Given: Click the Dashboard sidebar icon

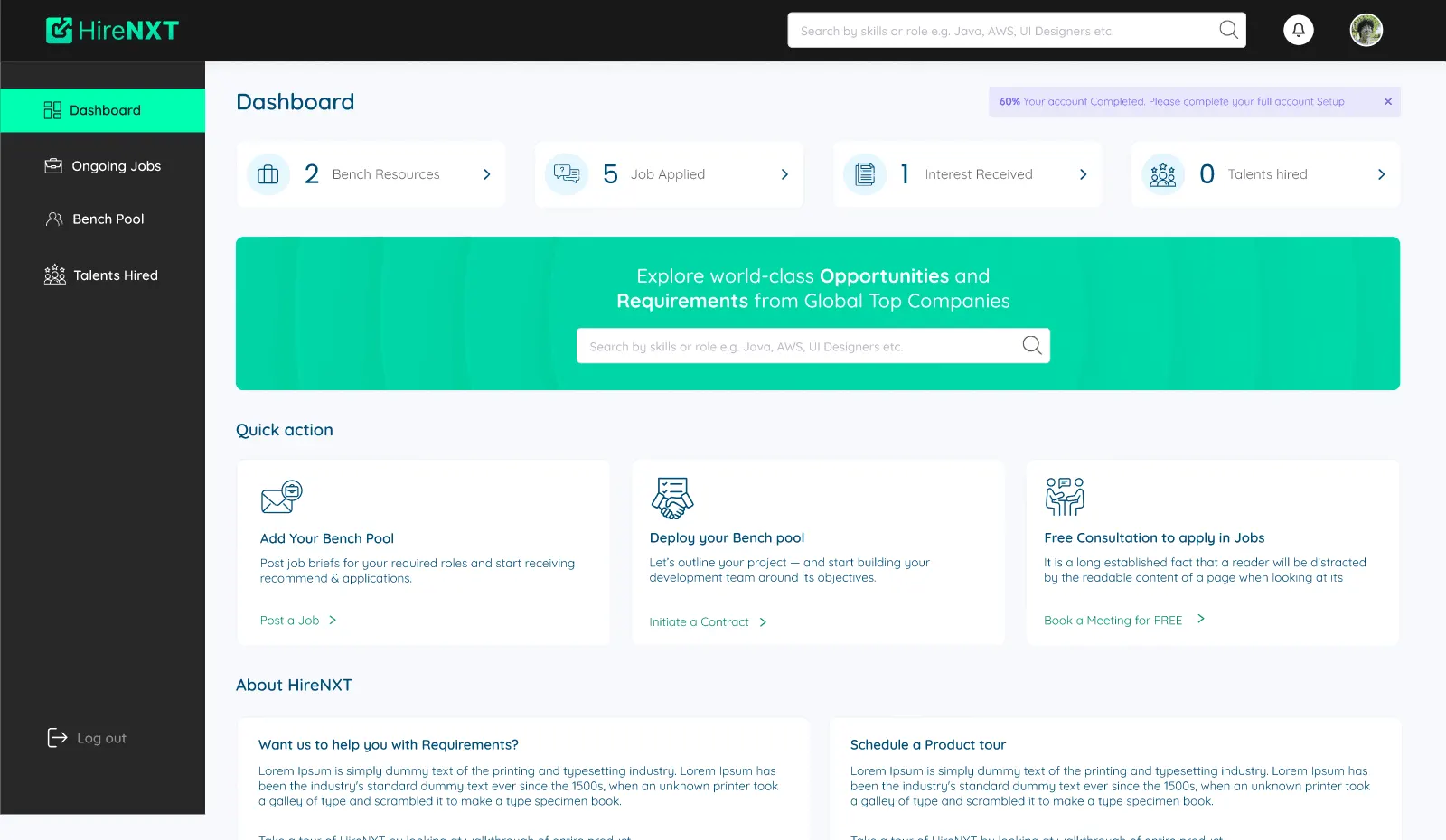Looking at the screenshot, I should click(x=52, y=110).
